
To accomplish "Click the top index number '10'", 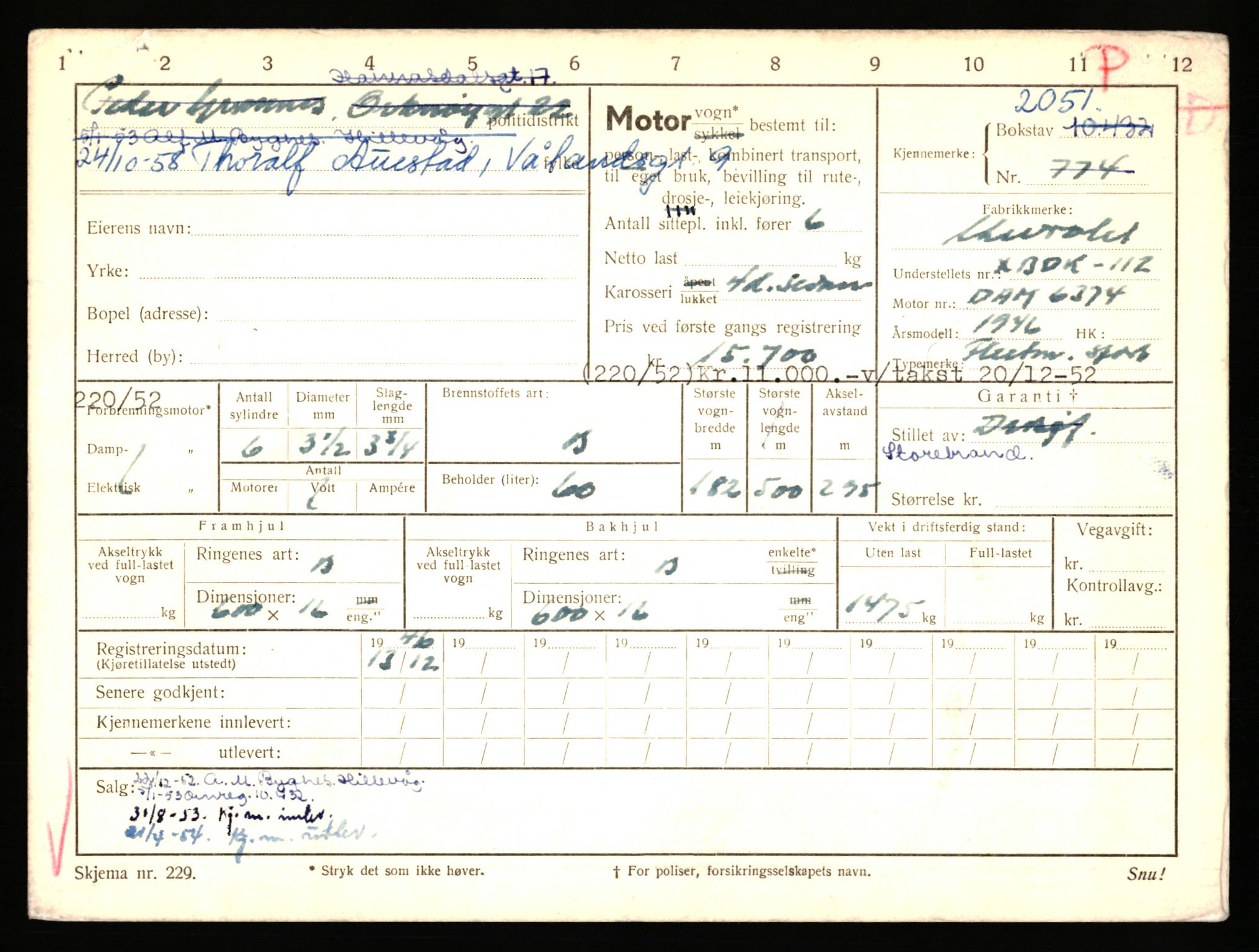I will [x=974, y=64].
